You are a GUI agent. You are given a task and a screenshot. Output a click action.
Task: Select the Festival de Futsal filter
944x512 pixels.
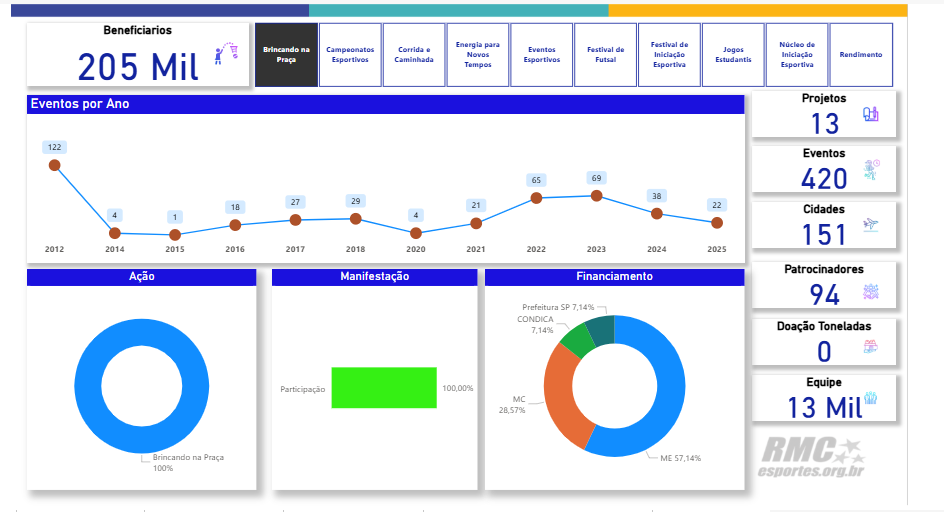pos(605,55)
